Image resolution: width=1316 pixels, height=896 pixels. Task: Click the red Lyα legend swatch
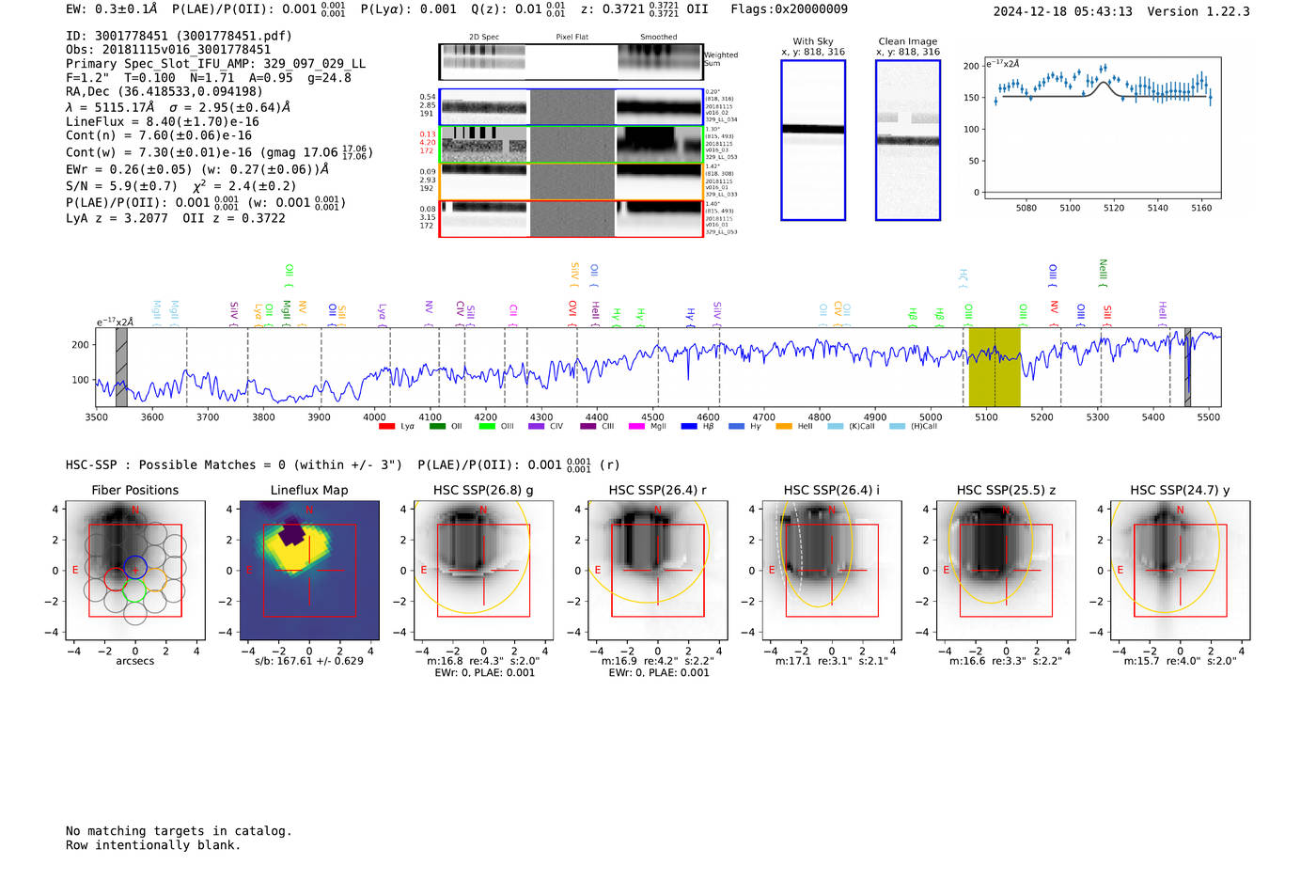[x=386, y=427]
